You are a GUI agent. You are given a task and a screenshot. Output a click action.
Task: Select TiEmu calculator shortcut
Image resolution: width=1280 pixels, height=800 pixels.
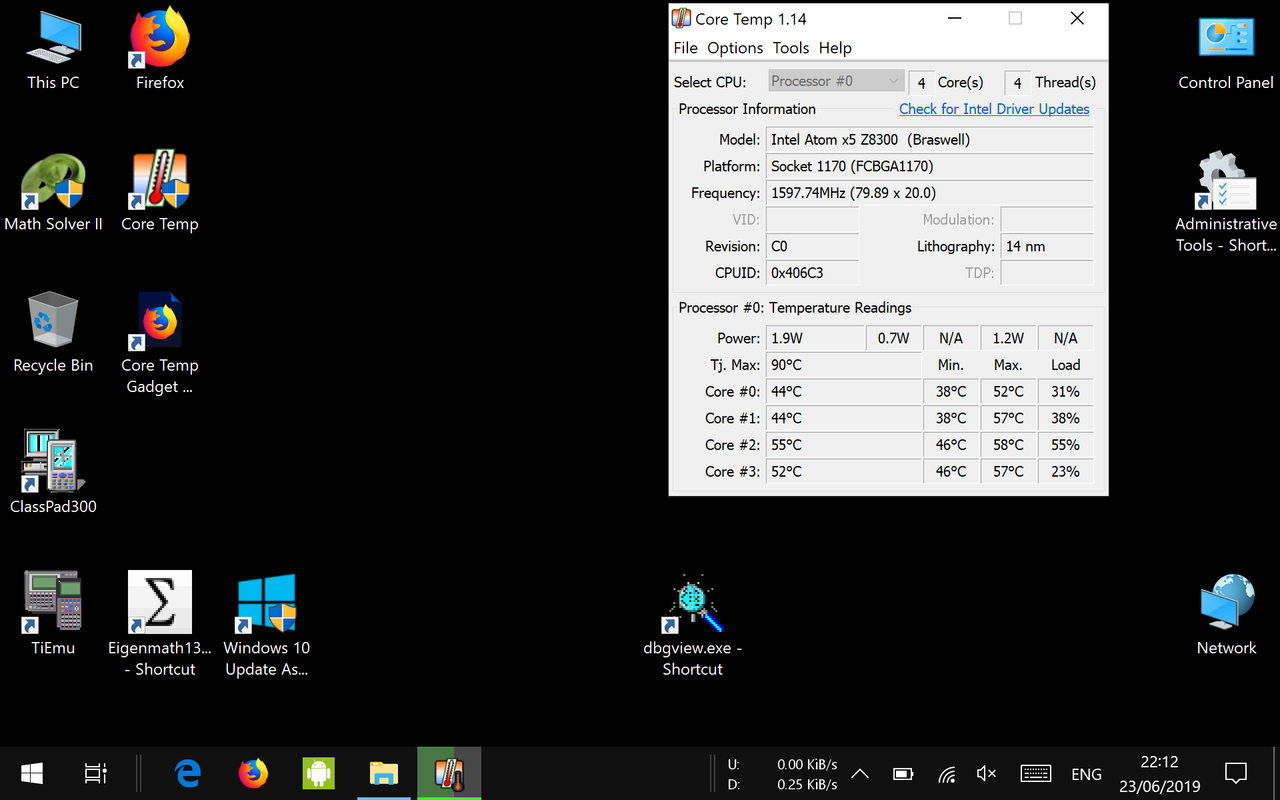tap(53, 614)
